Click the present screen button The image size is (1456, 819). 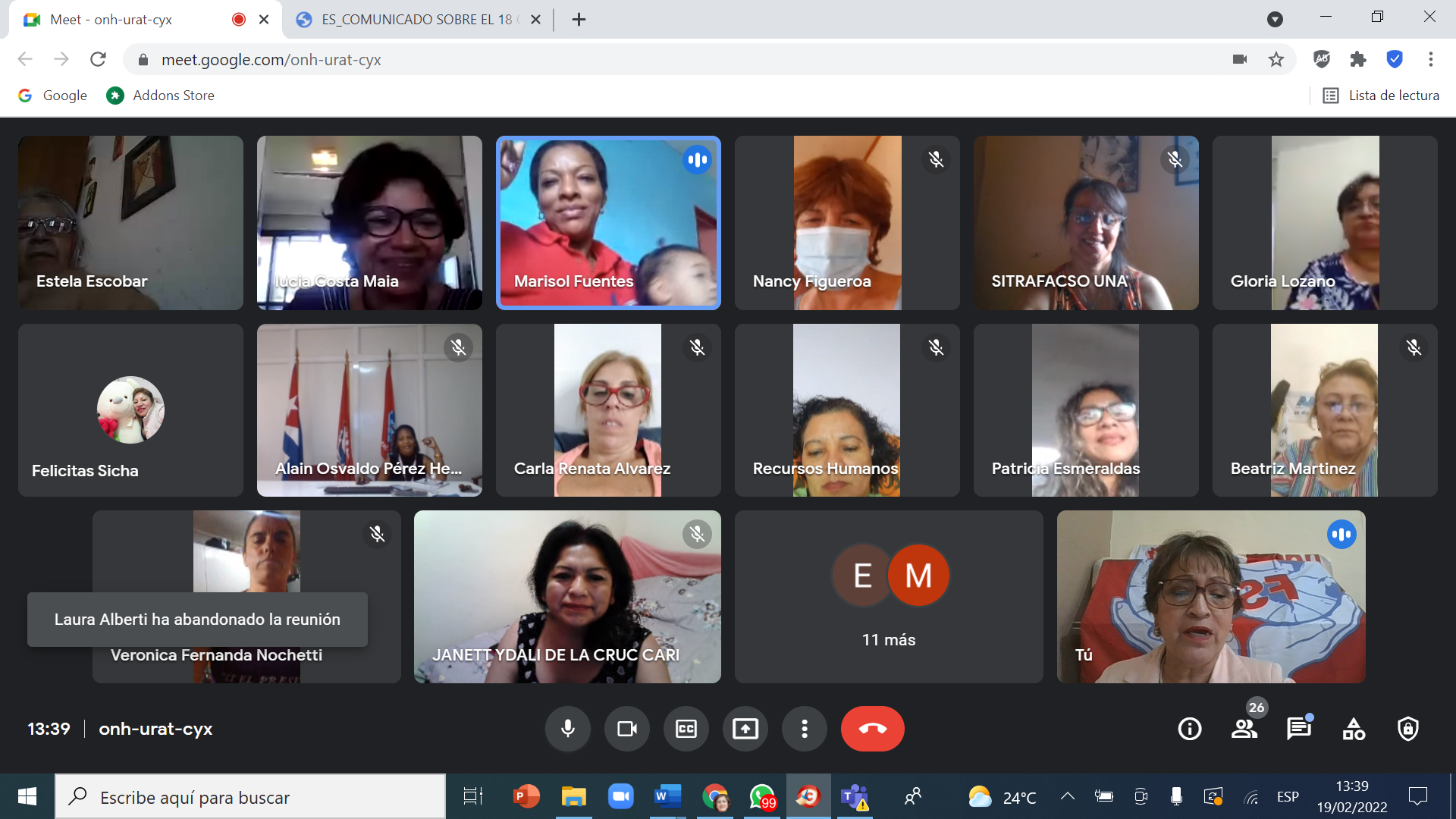click(745, 729)
